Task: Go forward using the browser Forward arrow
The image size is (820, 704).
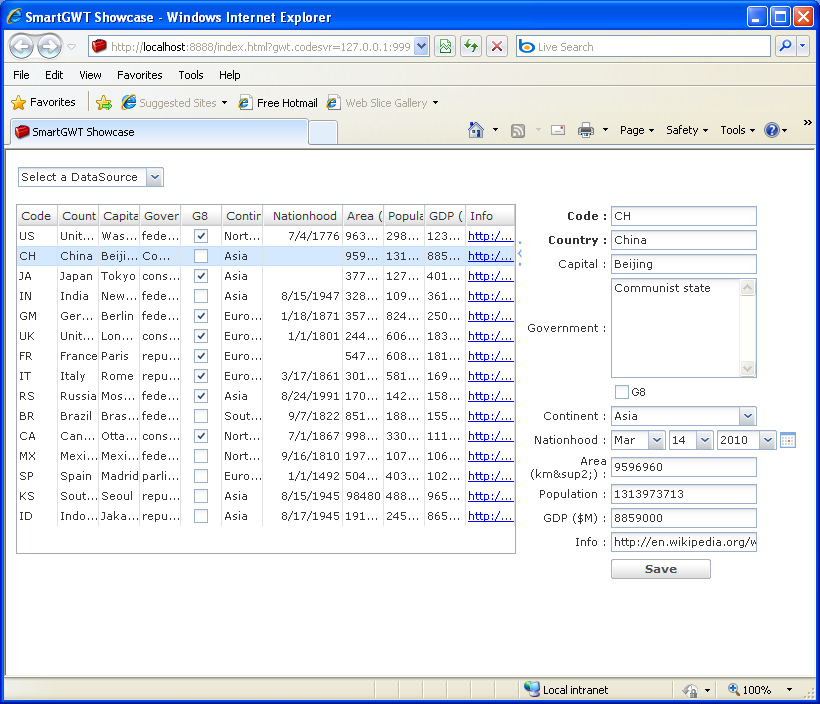Action: 50,47
